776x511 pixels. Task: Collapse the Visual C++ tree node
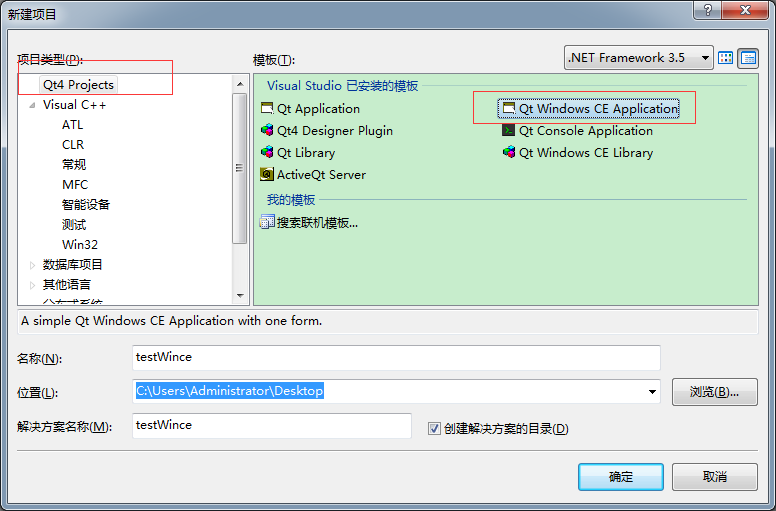(x=32, y=105)
